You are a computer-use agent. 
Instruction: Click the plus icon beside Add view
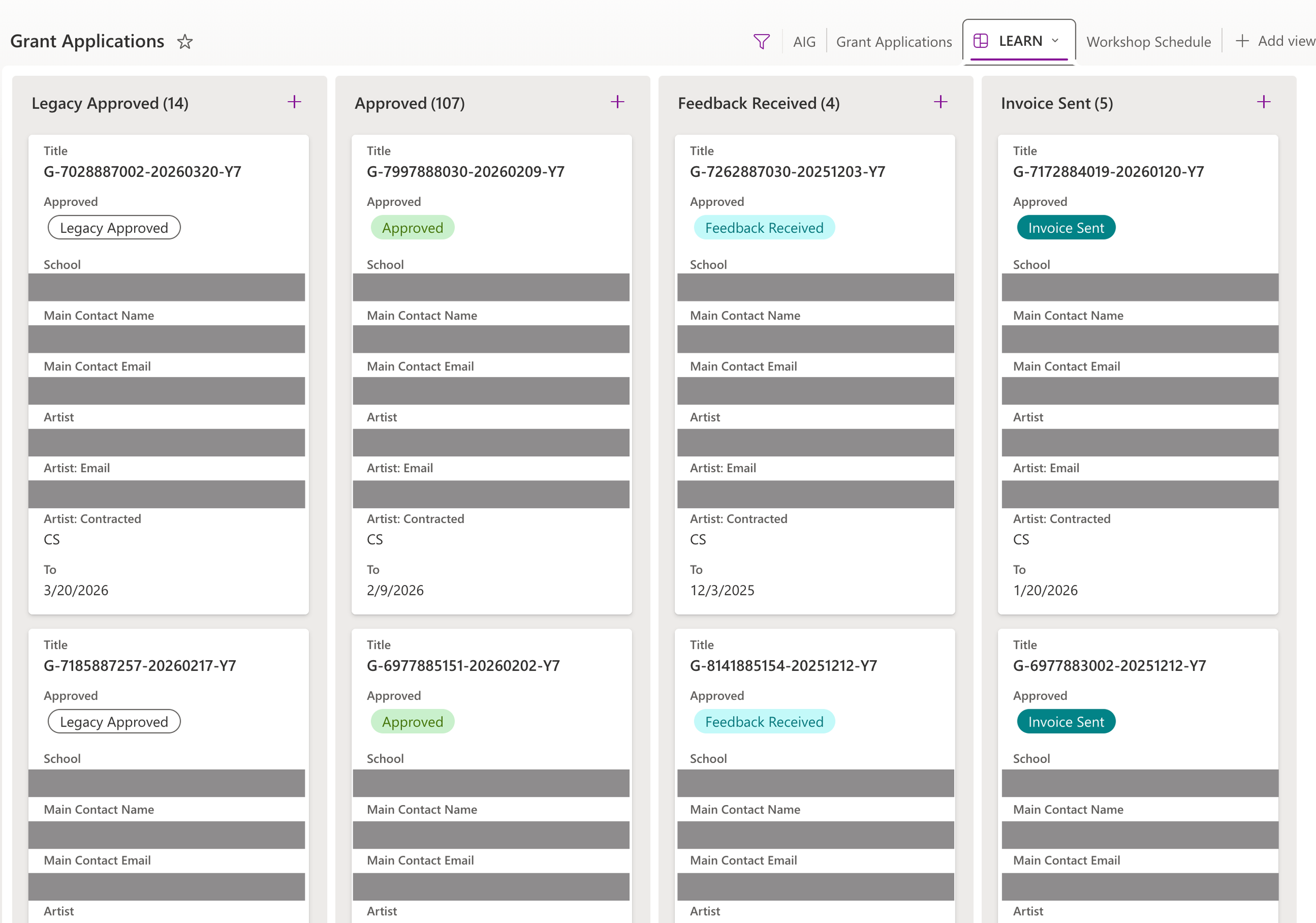[1242, 41]
